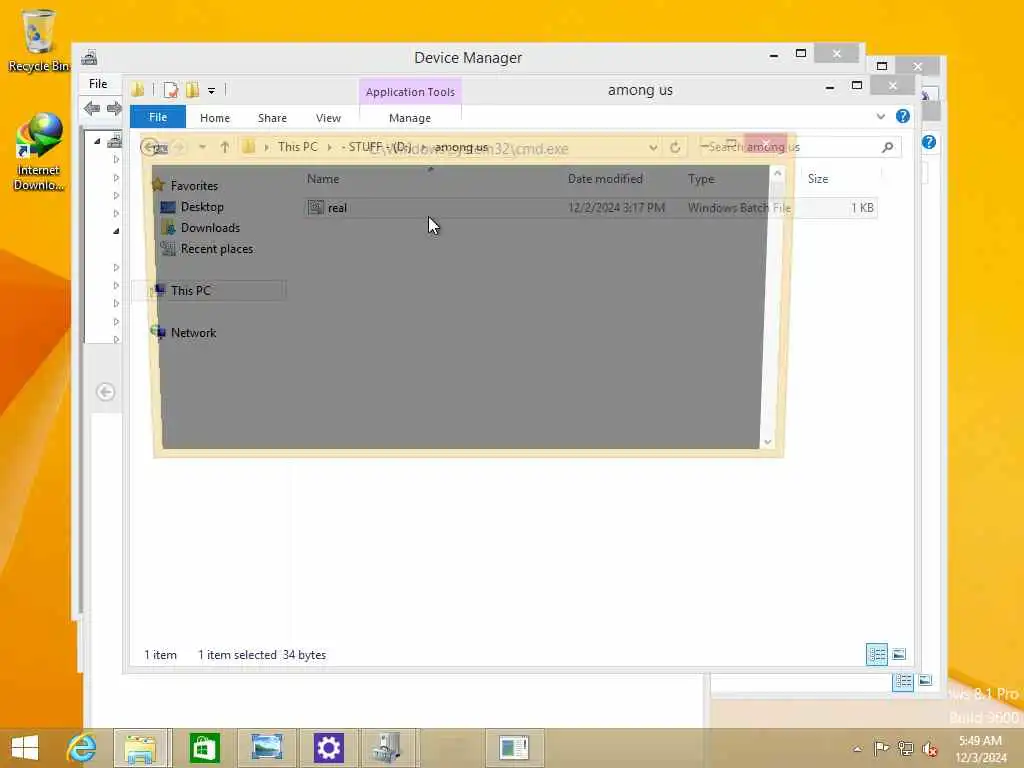Open Internet Download Manager desktop shortcut
The image size is (1024, 768).
38,152
